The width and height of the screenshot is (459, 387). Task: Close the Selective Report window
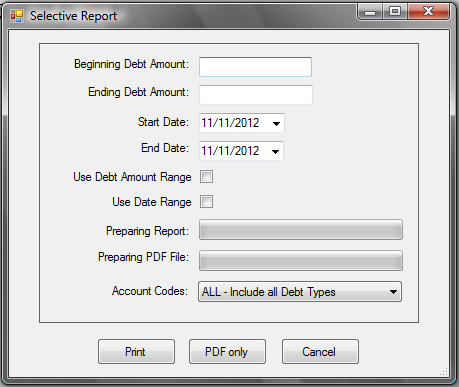pyautogui.click(x=429, y=12)
